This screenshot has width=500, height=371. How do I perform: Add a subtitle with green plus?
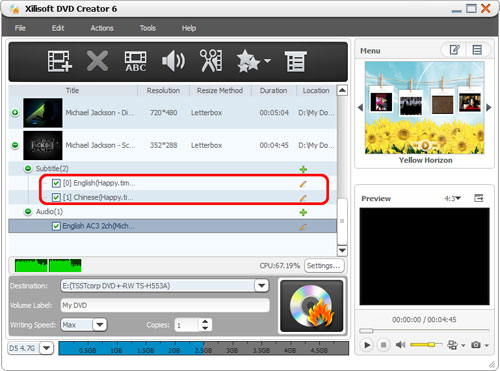tap(303, 169)
